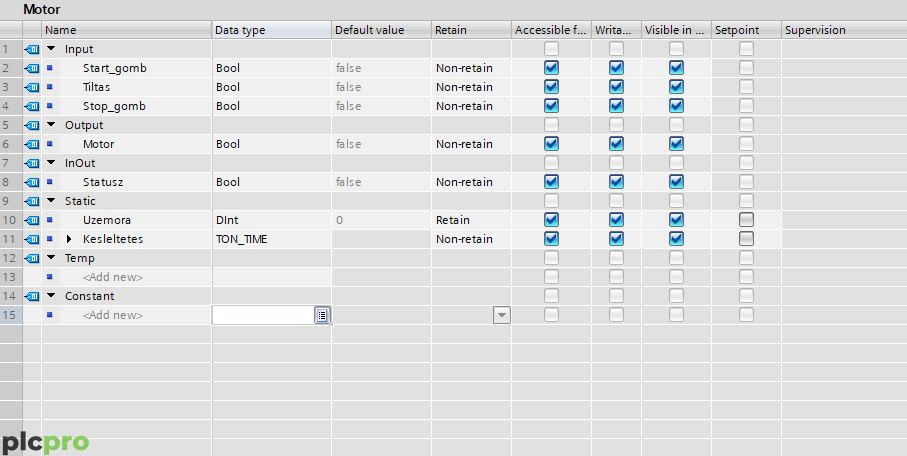The height and width of the screenshot is (456, 907).
Task: Collapse the Input section
Action: pos(51,49)
